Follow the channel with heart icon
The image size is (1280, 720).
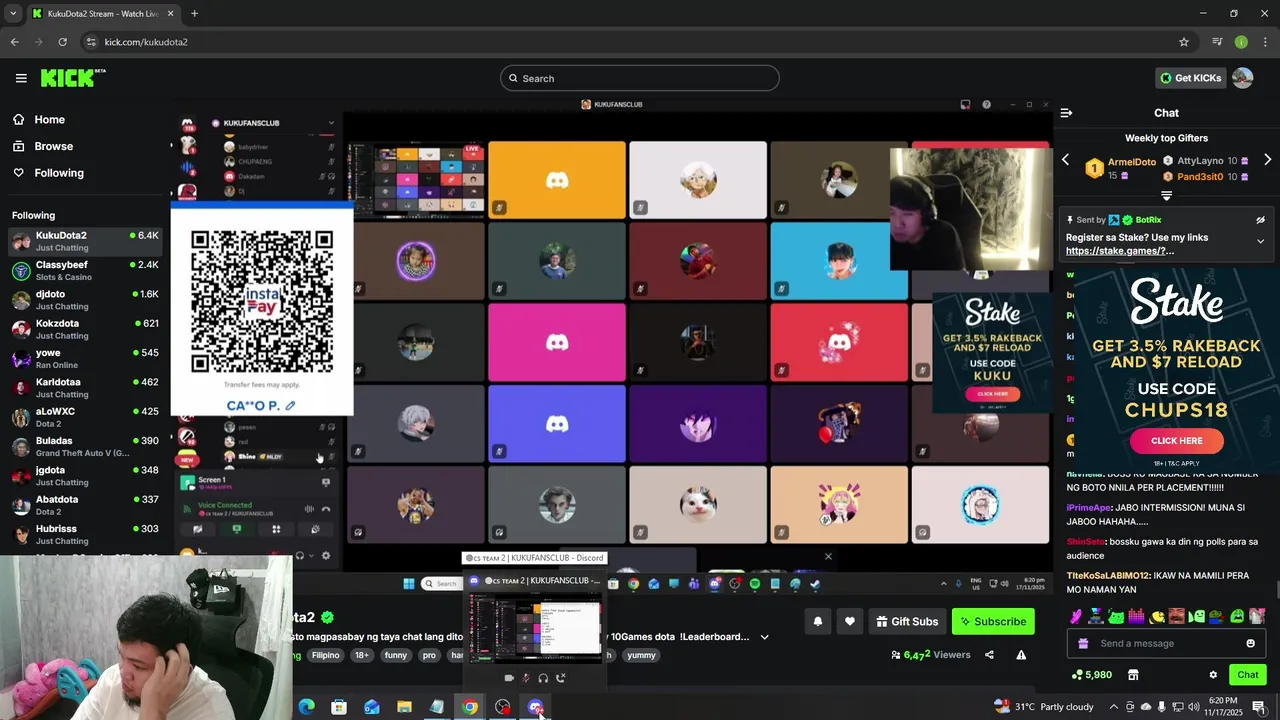point(850,621)
